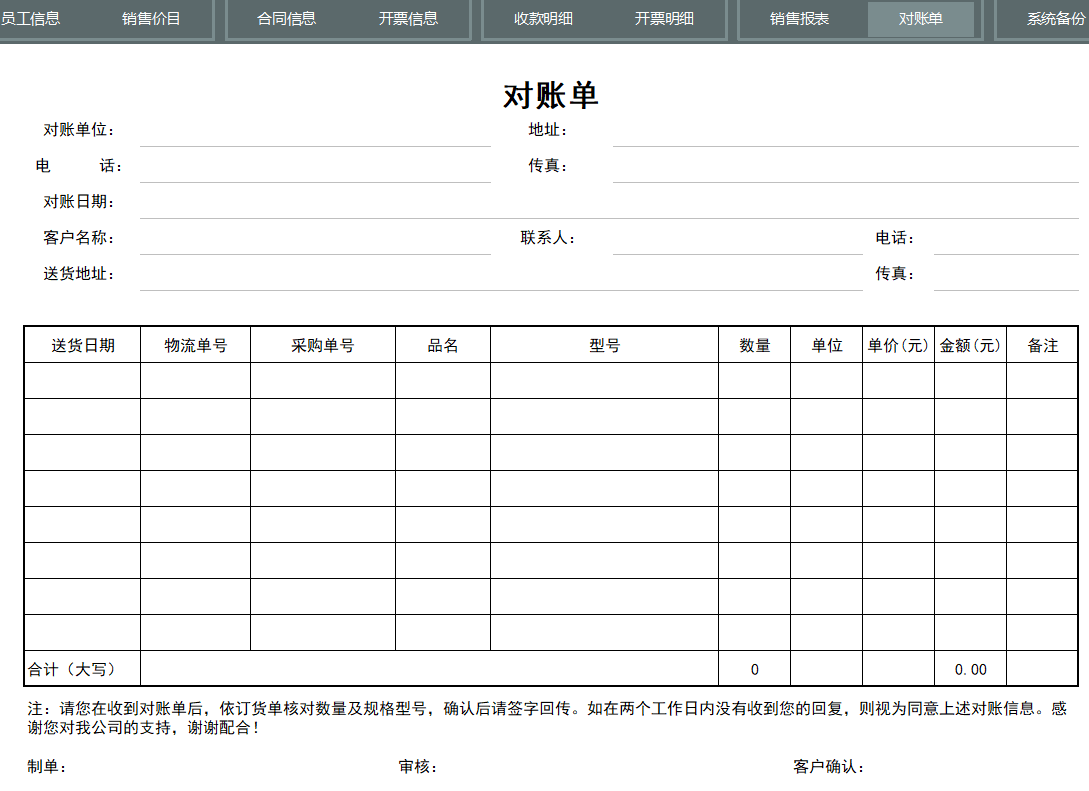This screenshot has height=791, width=1089.
Task: Select the 制单 label
Action: pyautogui.click(x=47, y=767)
